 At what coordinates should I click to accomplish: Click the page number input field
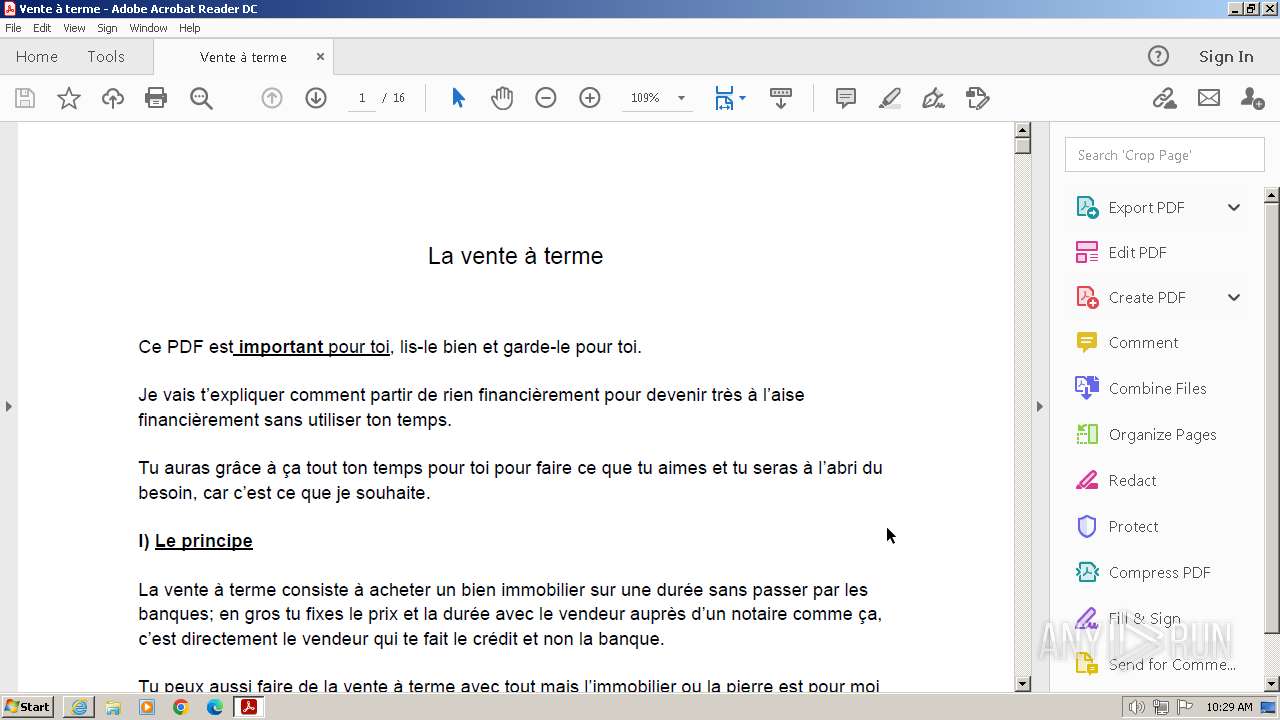(362, 98)
